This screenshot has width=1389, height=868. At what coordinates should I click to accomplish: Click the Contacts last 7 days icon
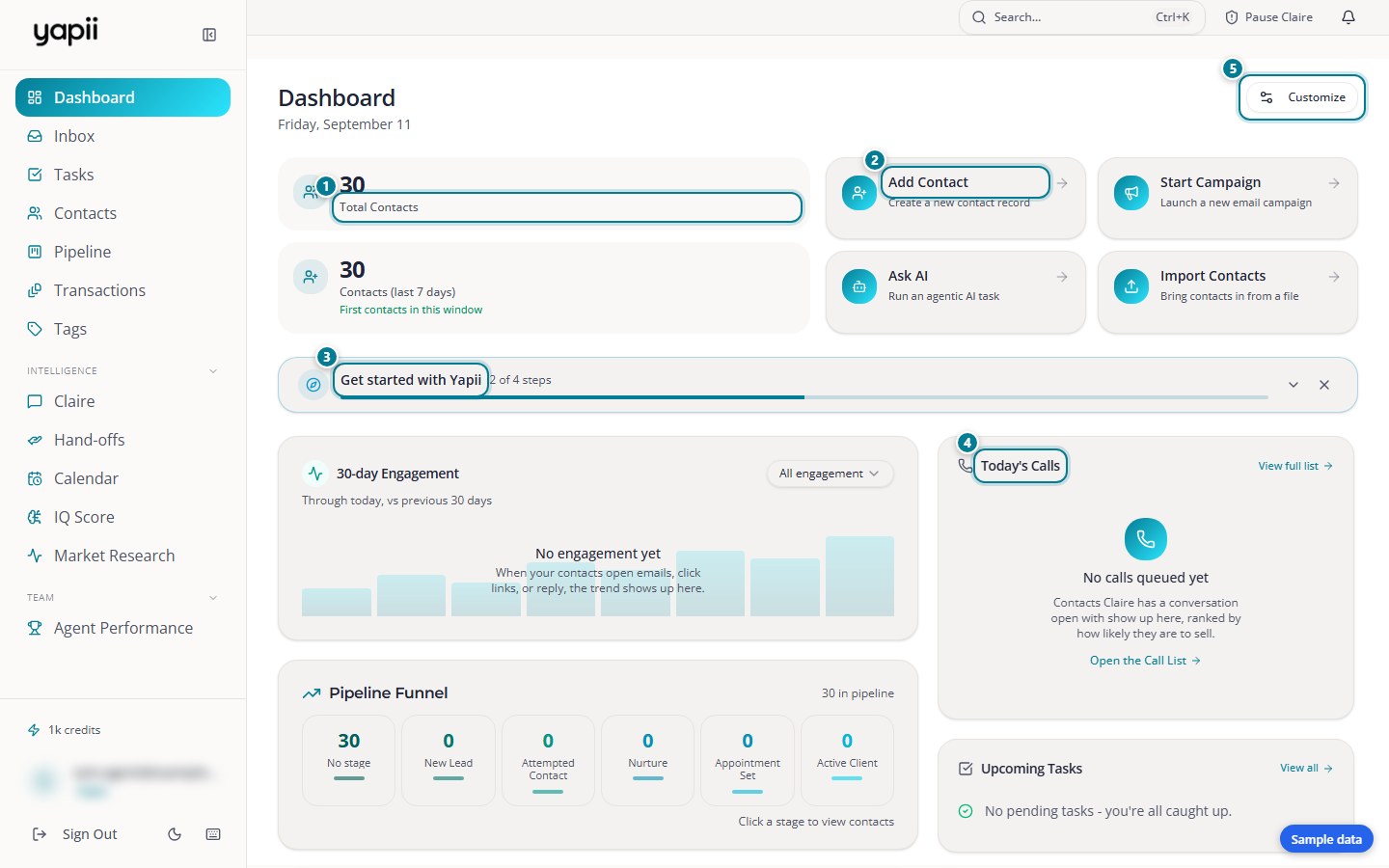click(311, 277)
